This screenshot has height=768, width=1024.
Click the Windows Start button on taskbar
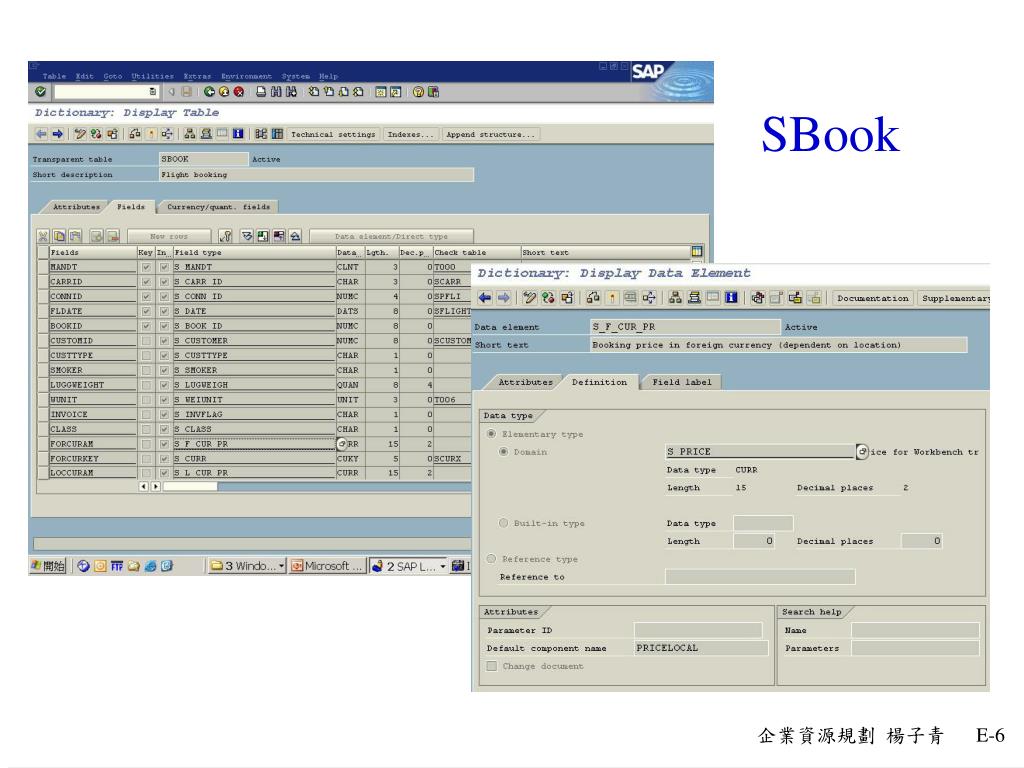point(48,566)
